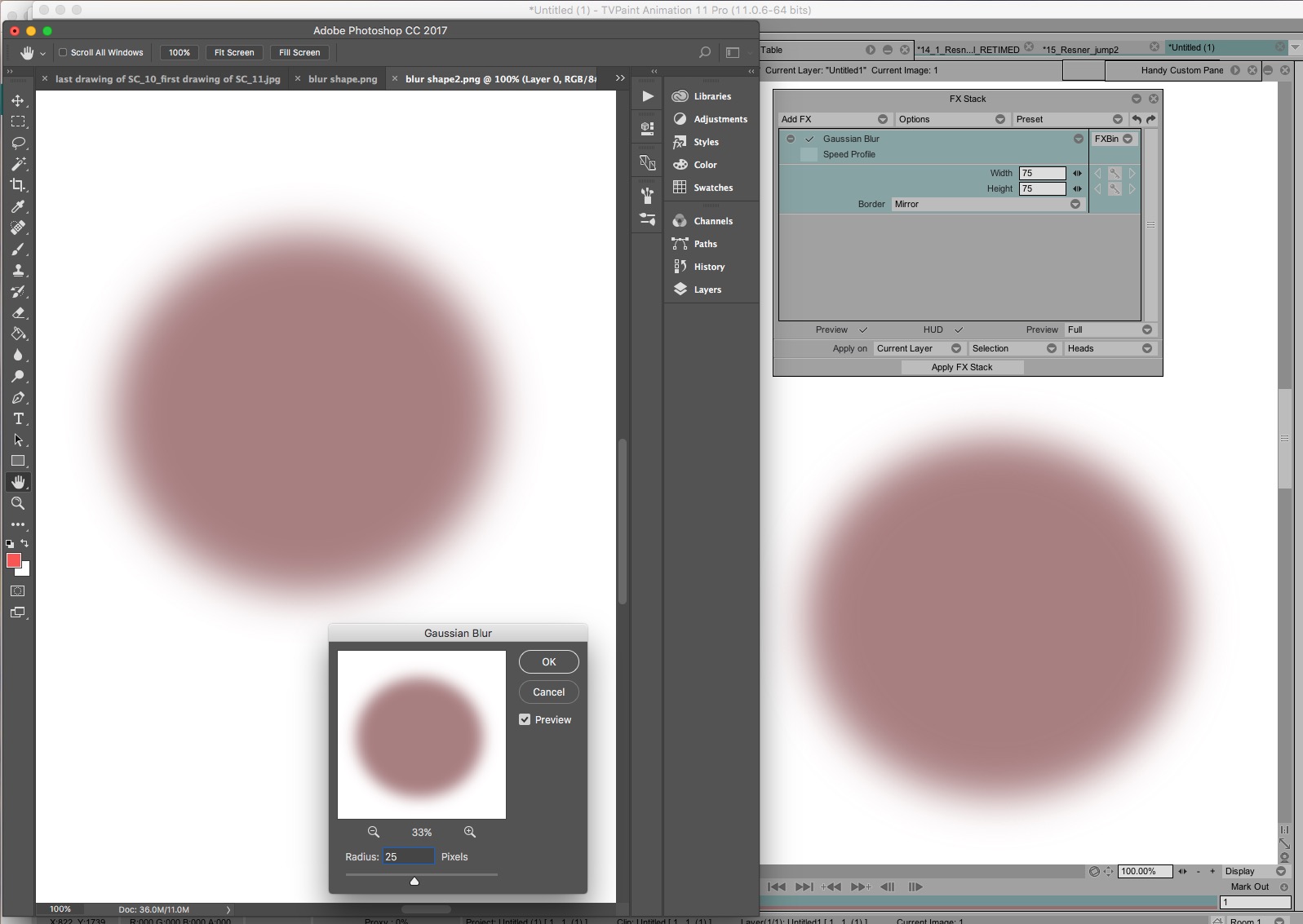Open the Actions play panel icon

(x=648, y=96)
